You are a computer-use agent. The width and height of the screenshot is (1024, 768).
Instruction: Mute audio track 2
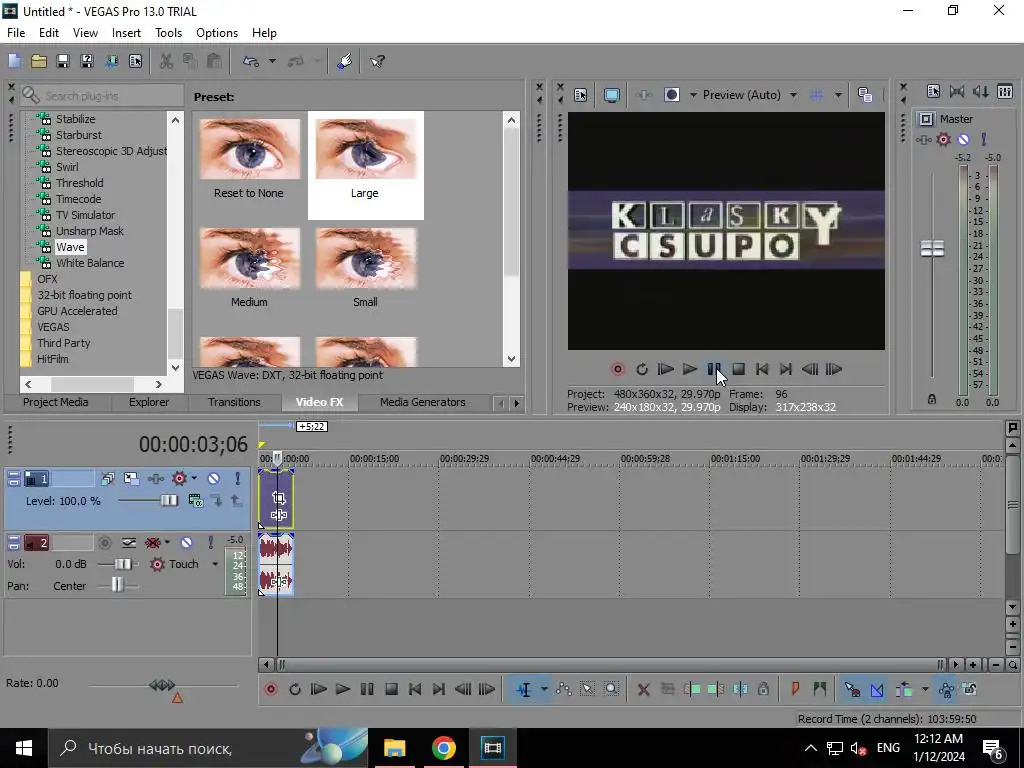[x=186, y=543]
